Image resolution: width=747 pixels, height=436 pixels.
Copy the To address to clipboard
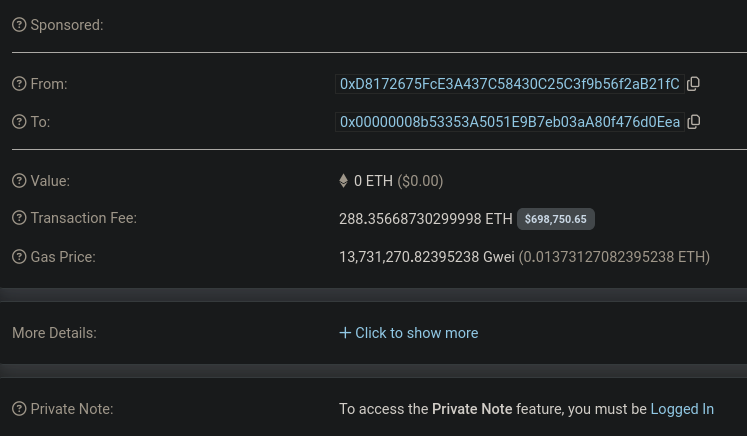click(x=694, y=122)
